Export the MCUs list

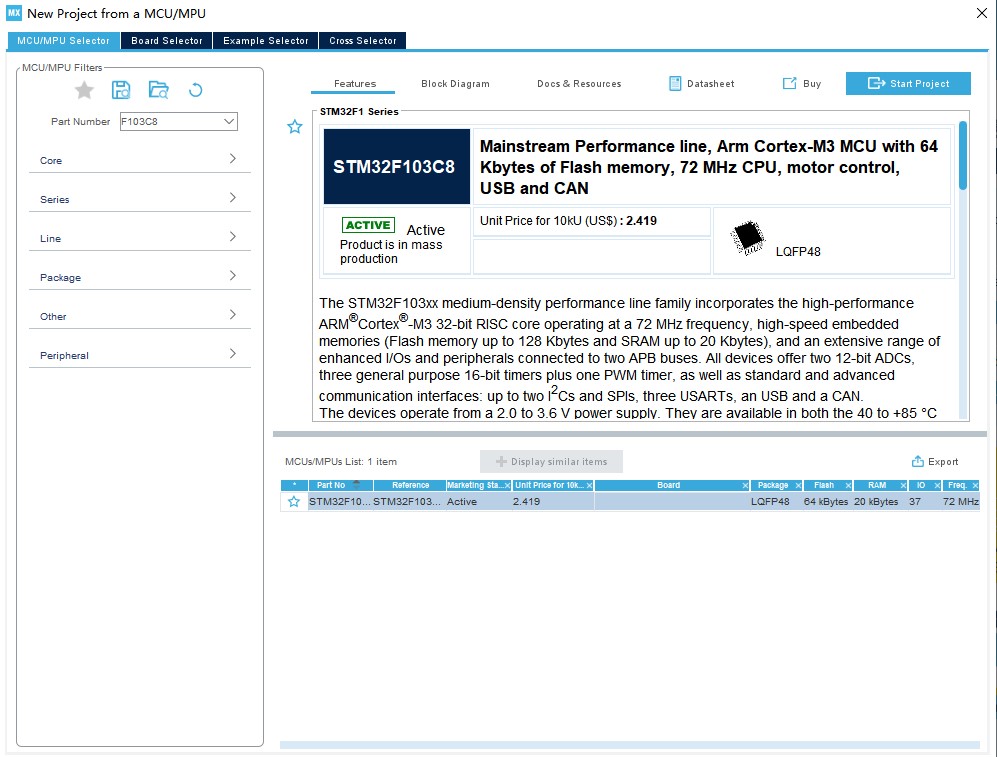tap(935, 461)
